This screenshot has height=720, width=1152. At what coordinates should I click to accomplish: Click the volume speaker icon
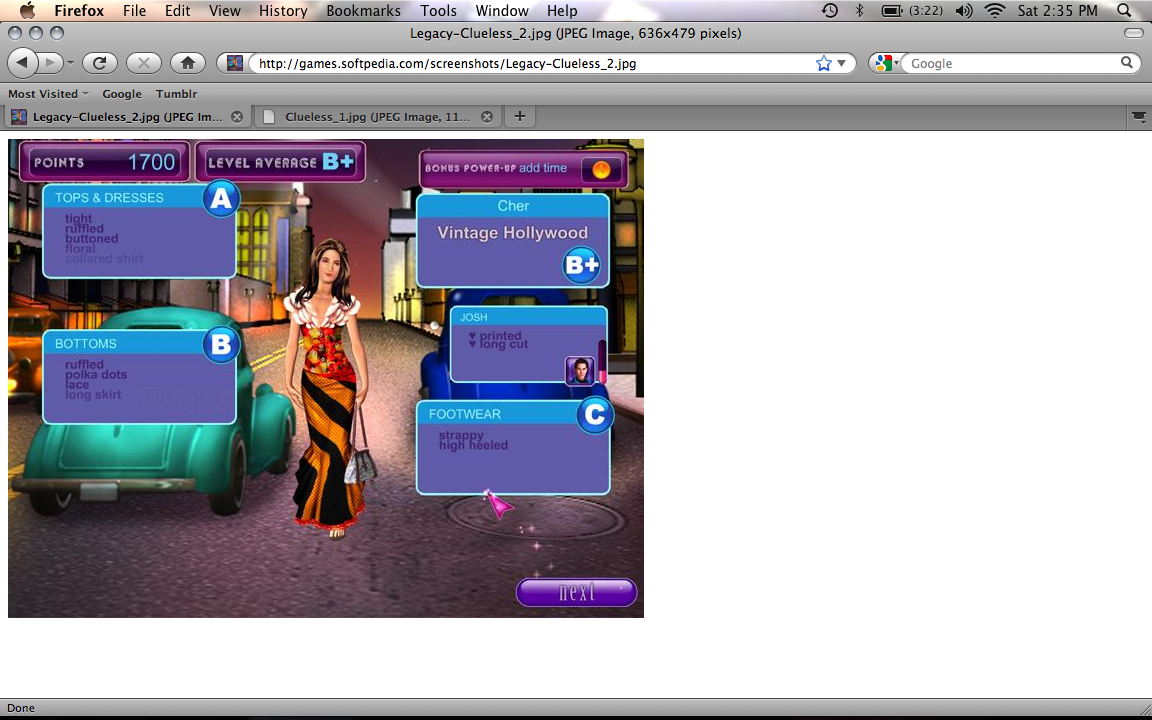tap(963, 10)
